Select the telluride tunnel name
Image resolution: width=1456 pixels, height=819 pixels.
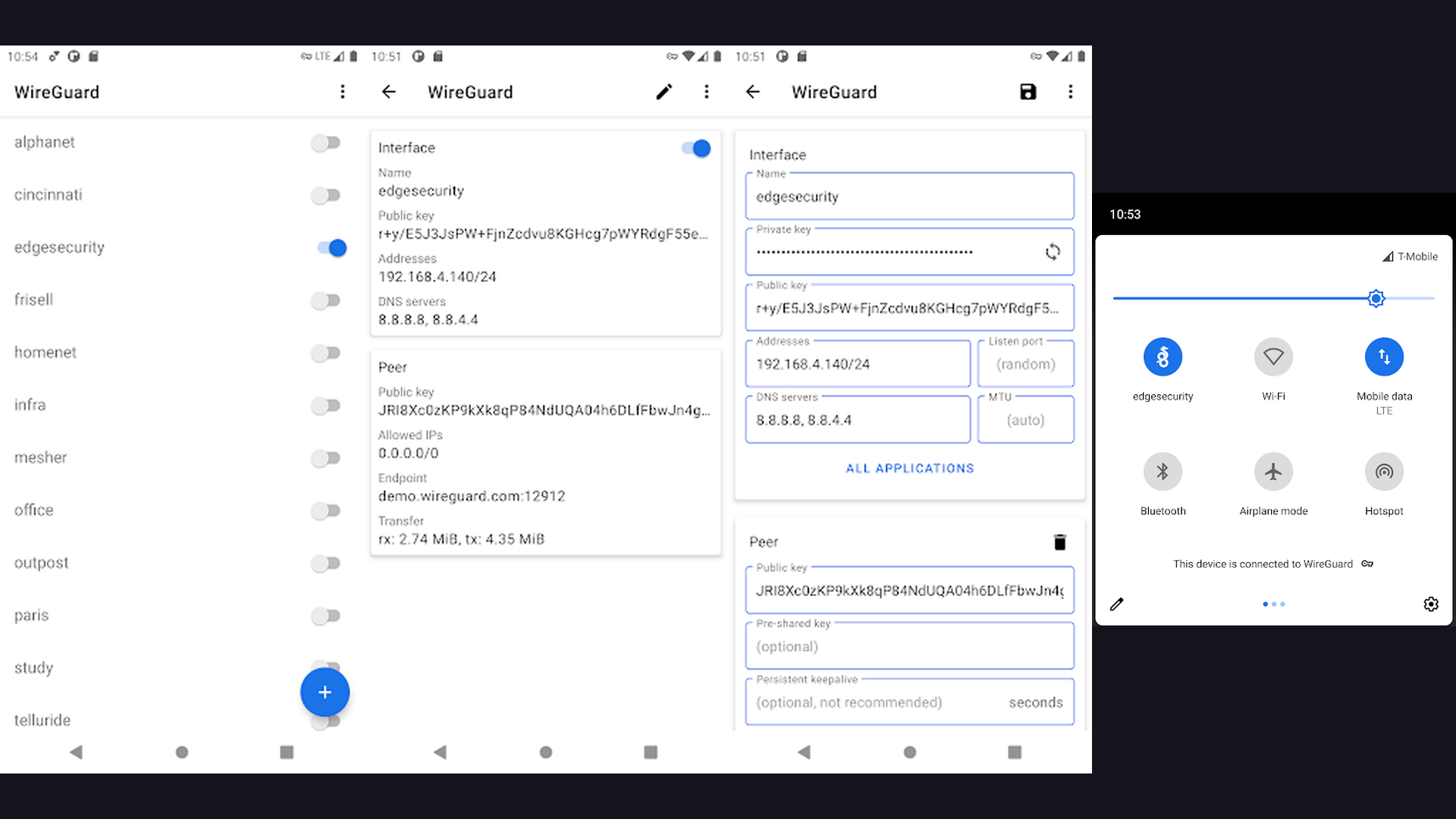tap(42, 720)
